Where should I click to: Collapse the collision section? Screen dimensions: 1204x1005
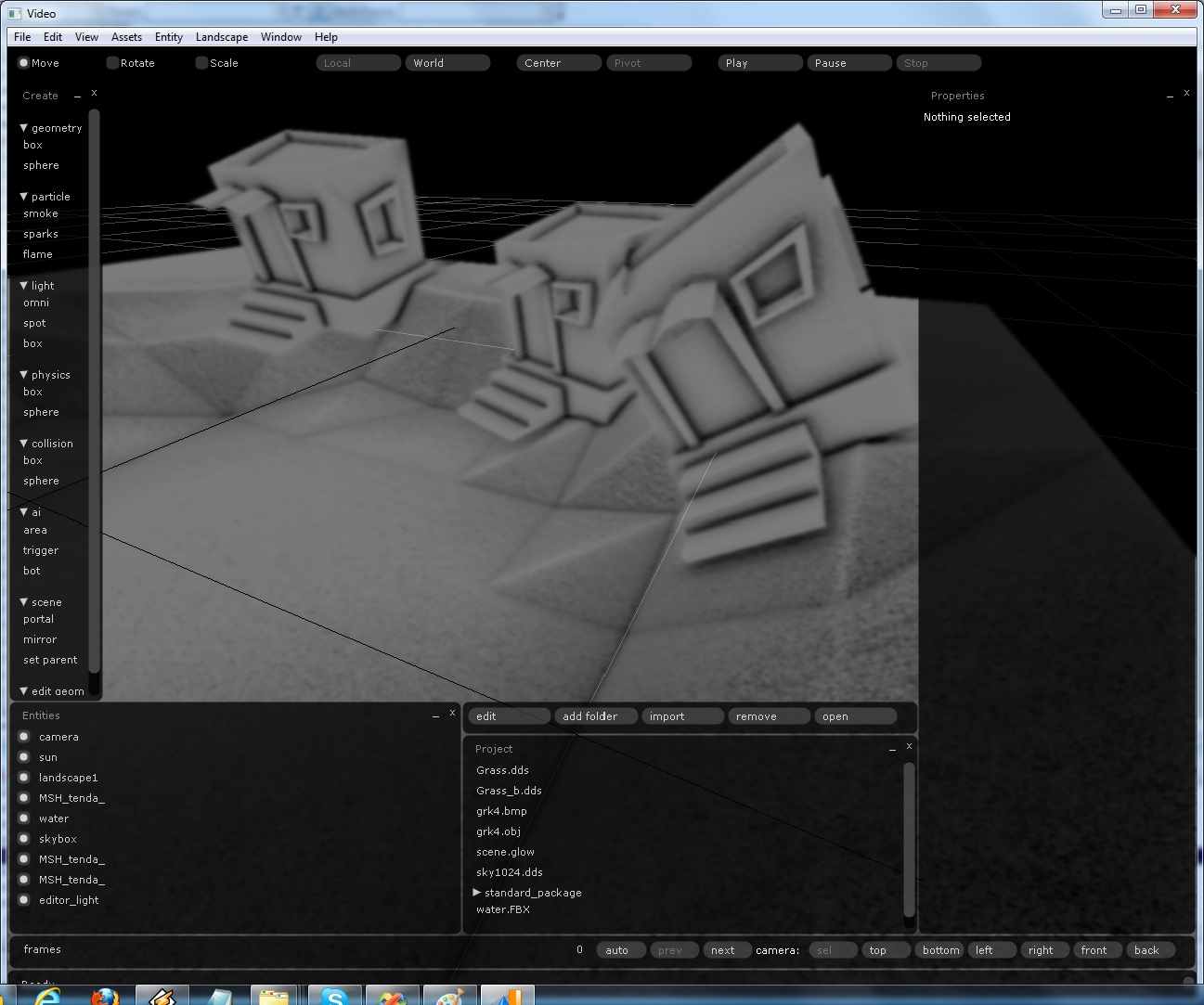pos(24,444)
